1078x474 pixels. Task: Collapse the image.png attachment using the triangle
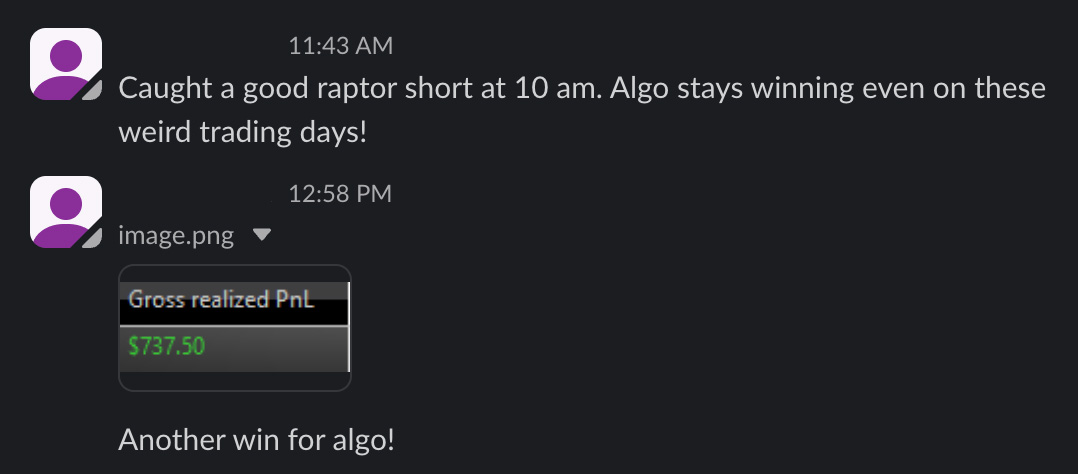point(262,235)
